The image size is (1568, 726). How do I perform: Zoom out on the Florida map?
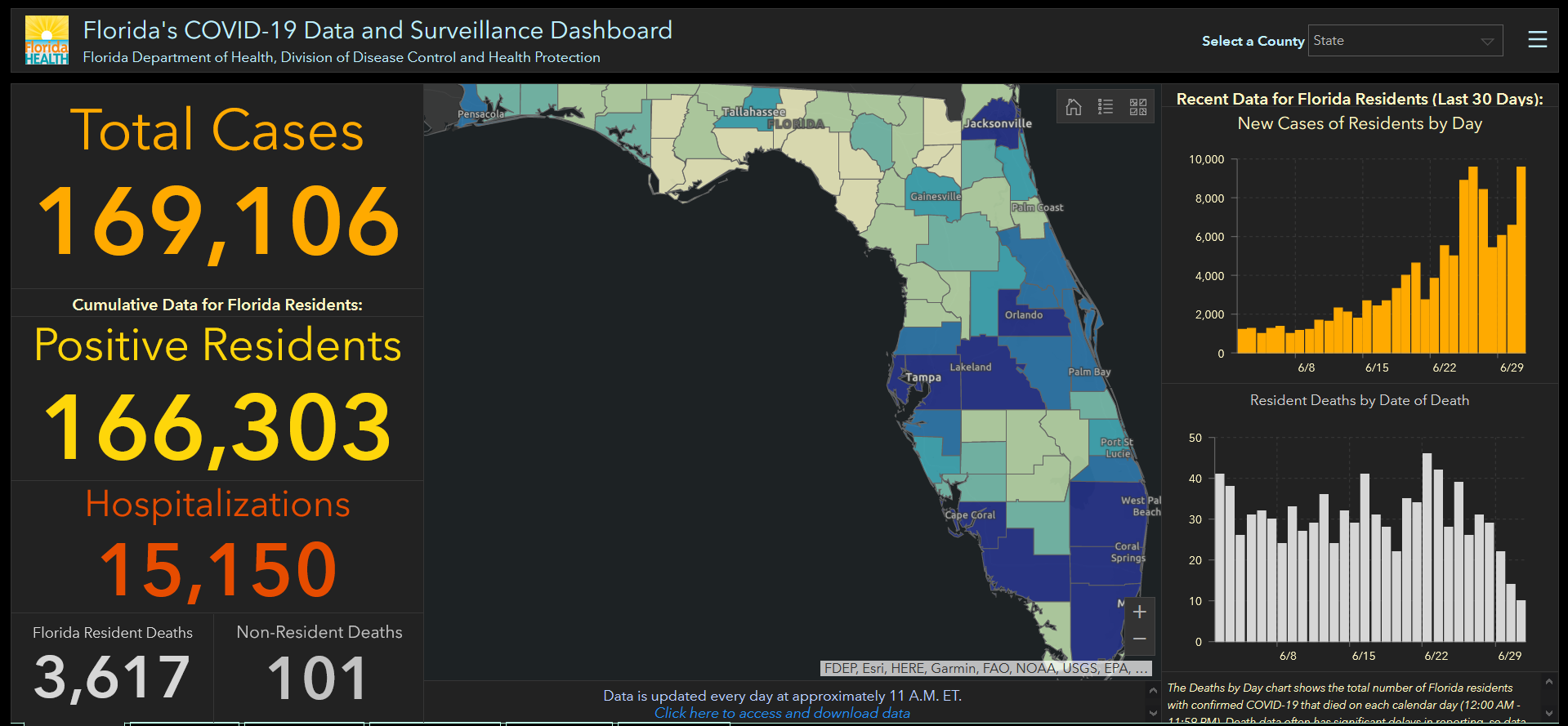(x=1140, y=639)
